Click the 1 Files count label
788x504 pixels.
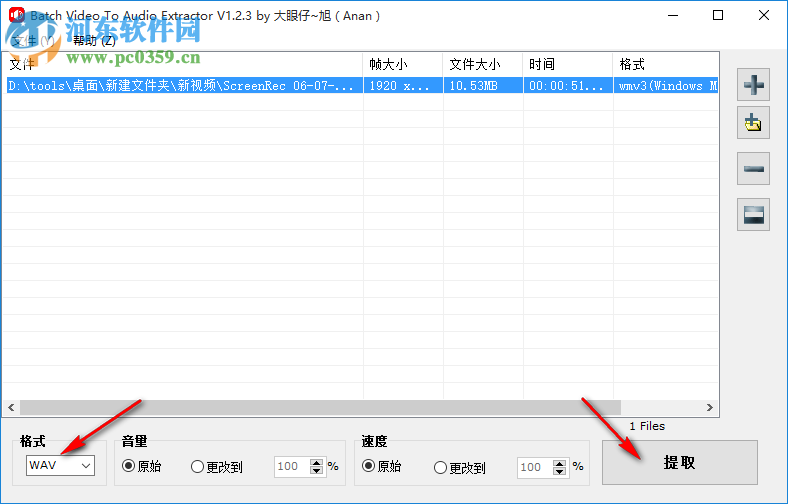pos(647,426)
